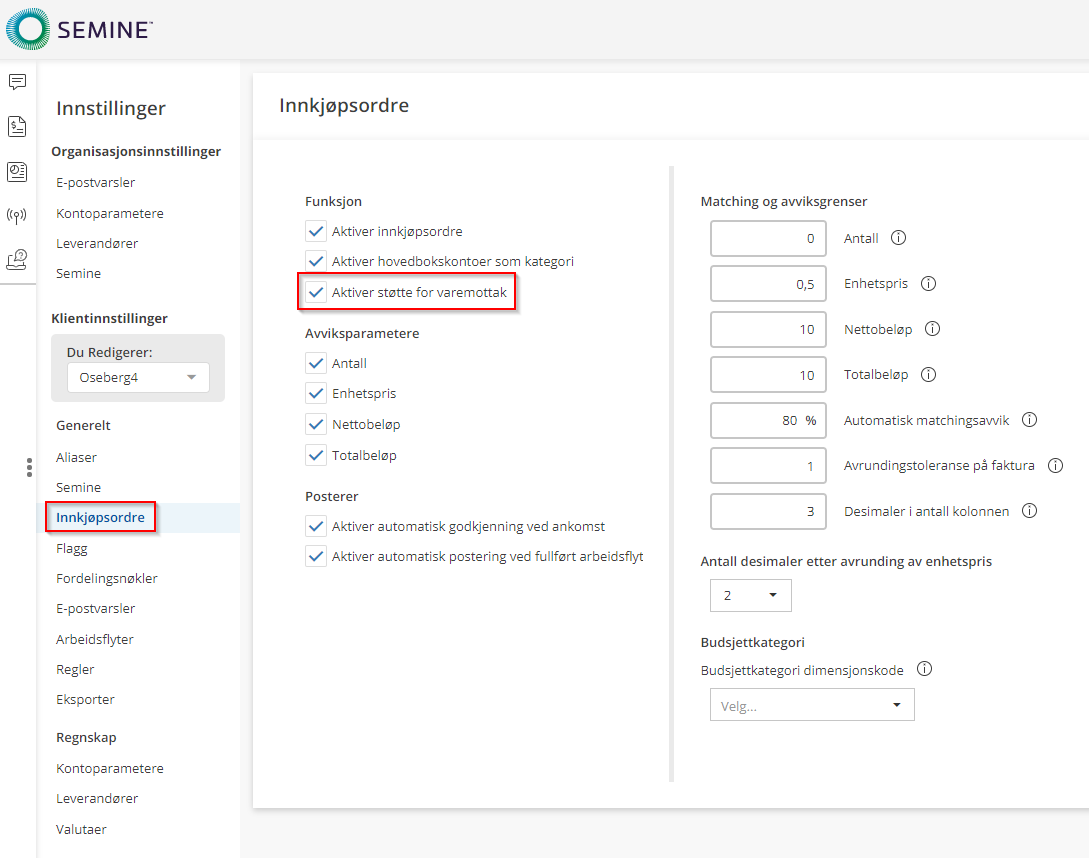This screenshot has height=858, width=1089.
Task: Select Fordelingsnøkler in the settings menu
Action: tap(106, 578)
